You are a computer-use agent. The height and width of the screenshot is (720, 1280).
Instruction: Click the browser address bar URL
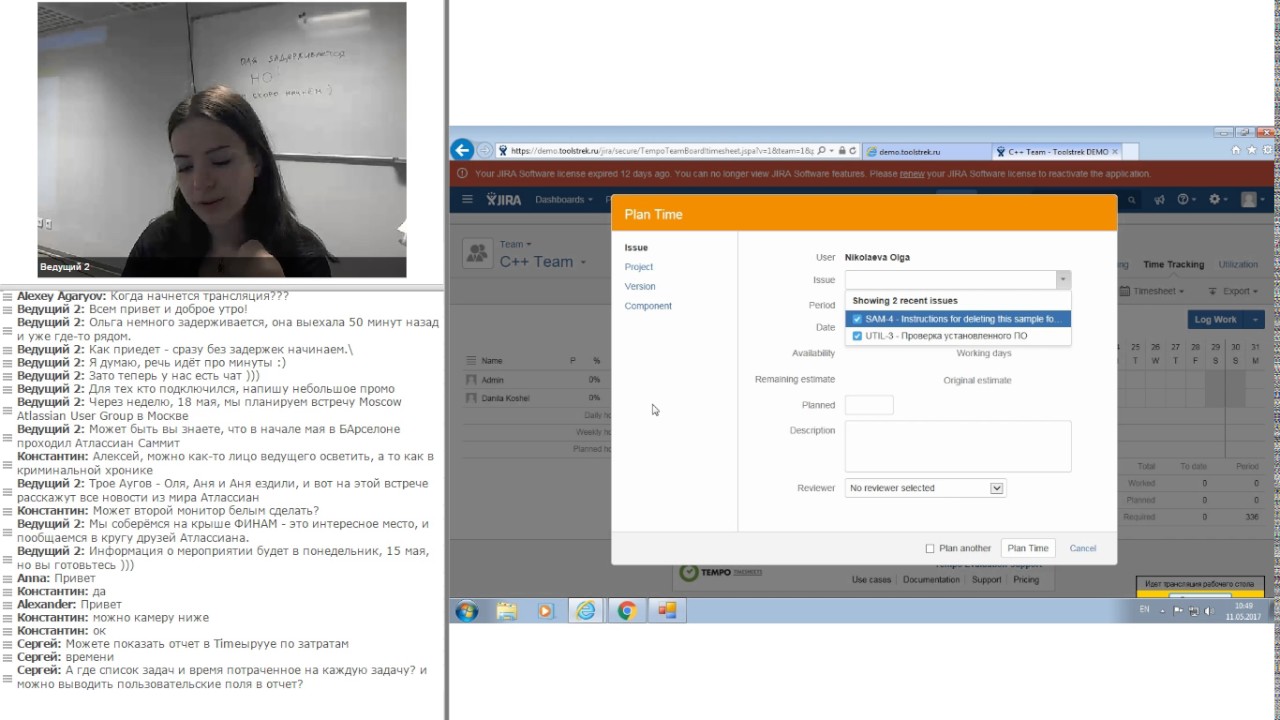[x=660, y=152]
